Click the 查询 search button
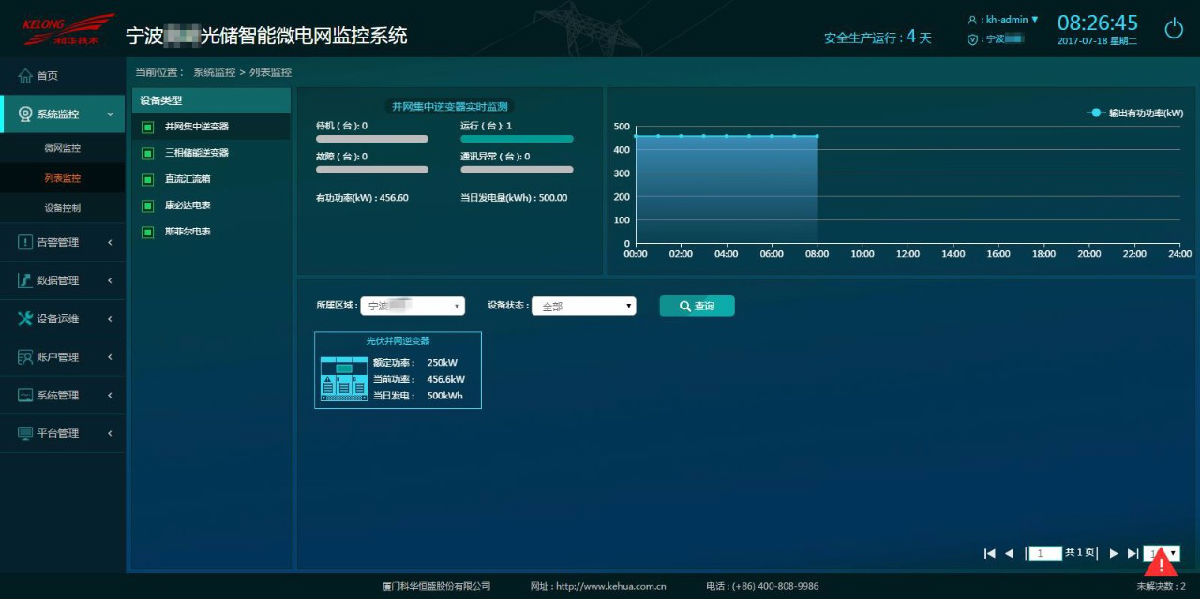 697,306
